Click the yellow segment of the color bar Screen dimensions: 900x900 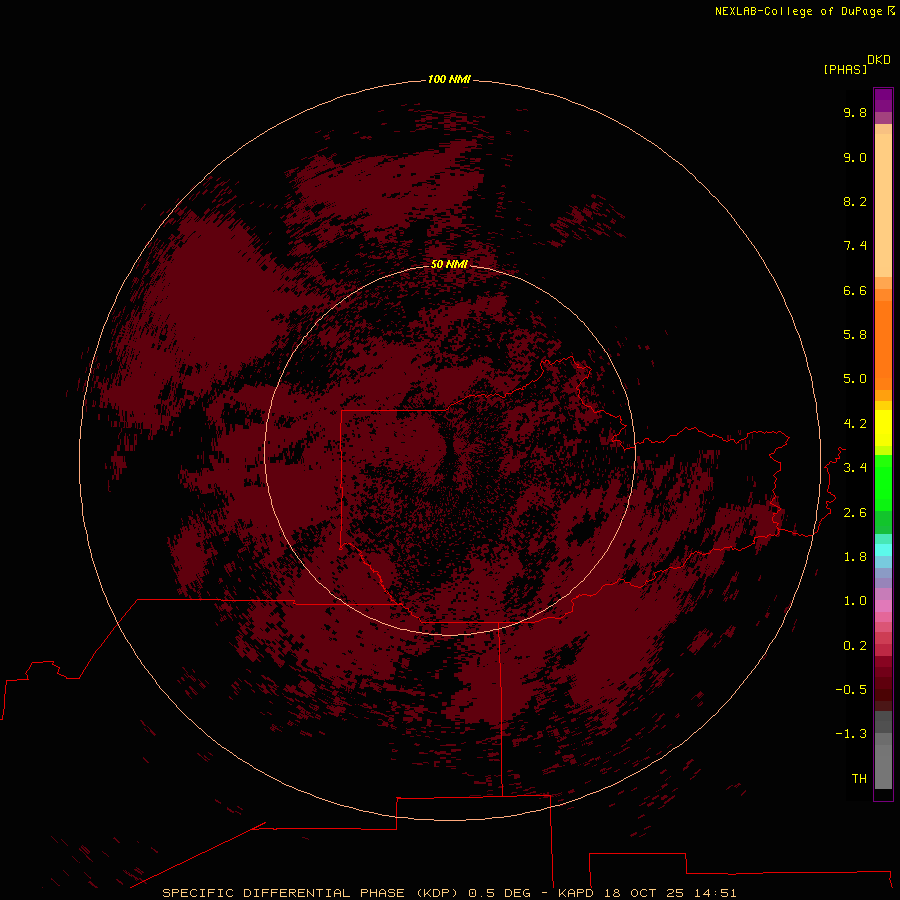[x=883, y=428]
